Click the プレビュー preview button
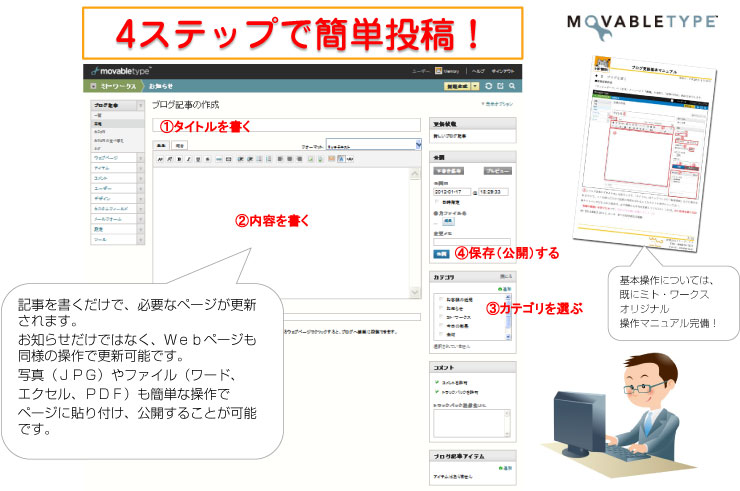Image resolution: width=740 pixels, height=491 pixels. [x=498, y=171]
